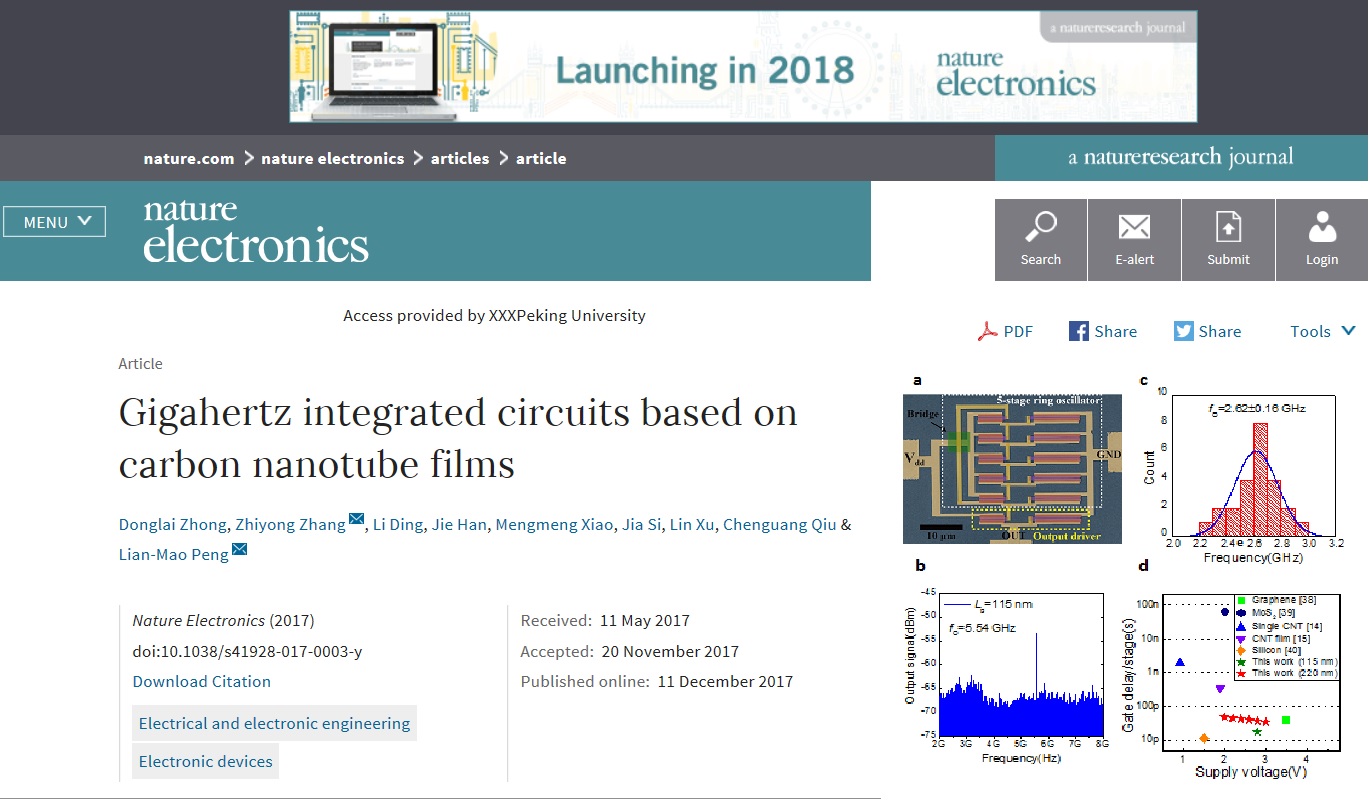1370x800 pixels.
Task: Select Electrical and electronic engineering tag
Action: pos(274,723)
